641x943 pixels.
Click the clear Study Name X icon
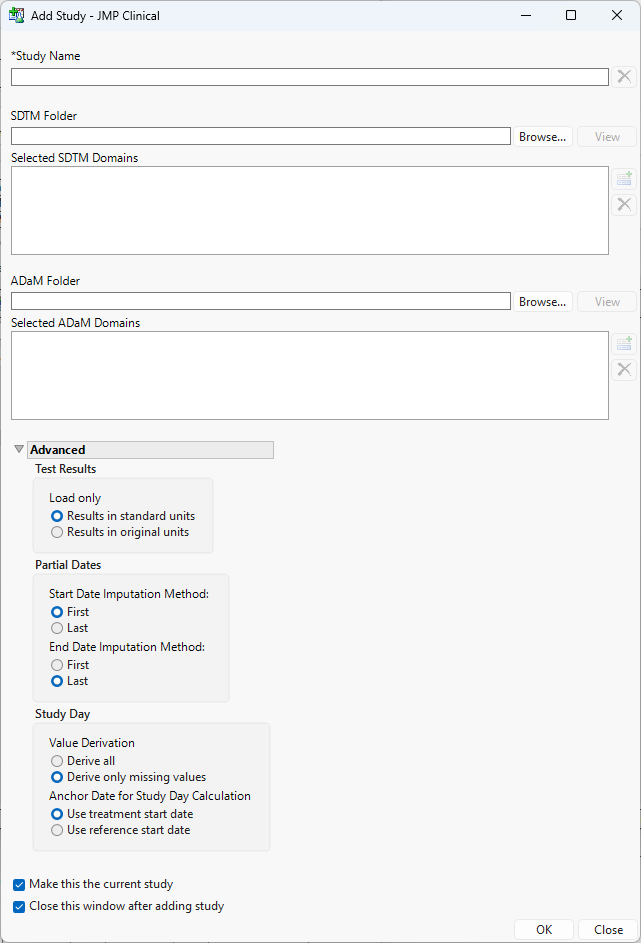point(624,77)
